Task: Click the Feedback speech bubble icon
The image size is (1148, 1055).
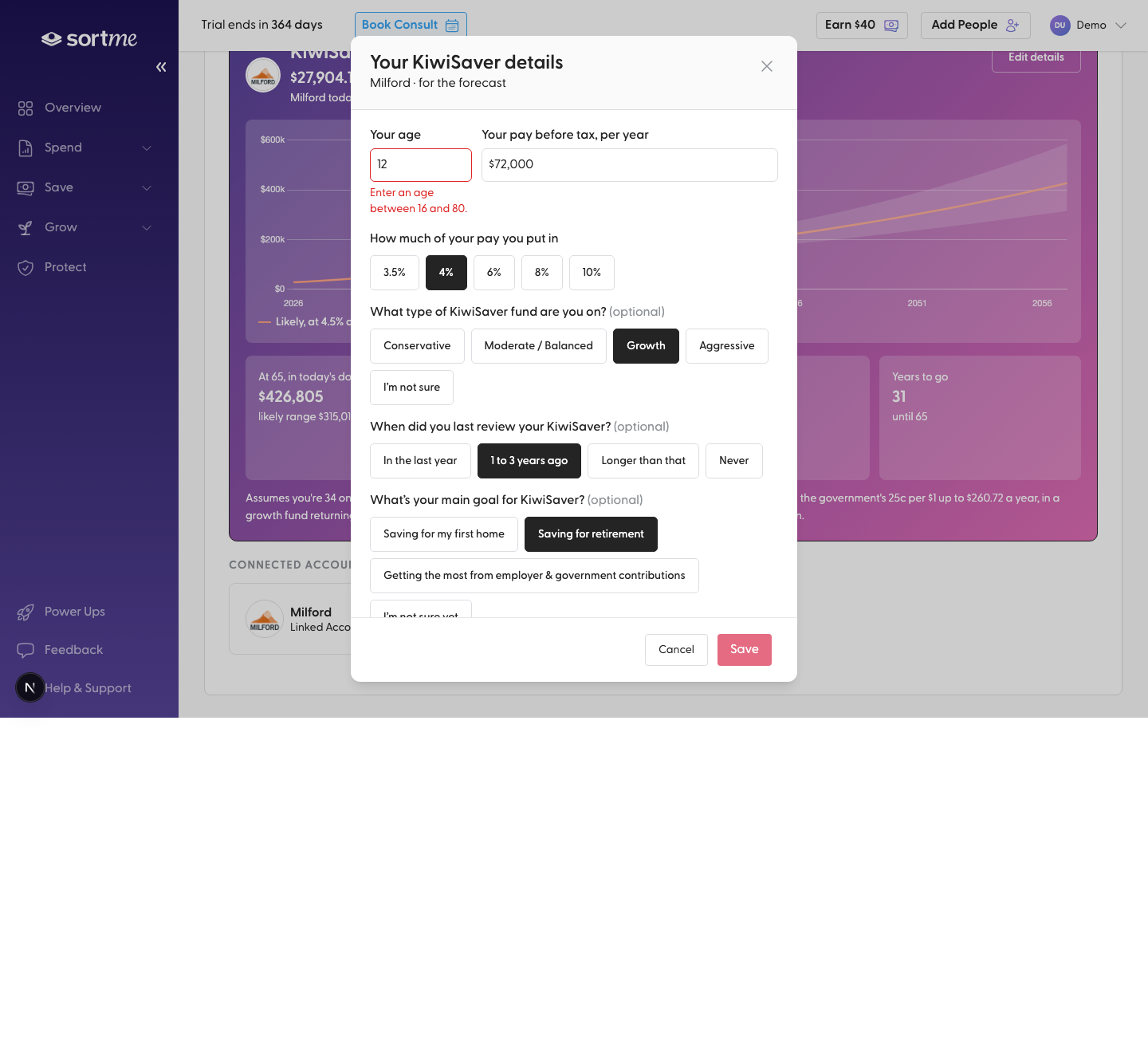Action: pos(26,650)
